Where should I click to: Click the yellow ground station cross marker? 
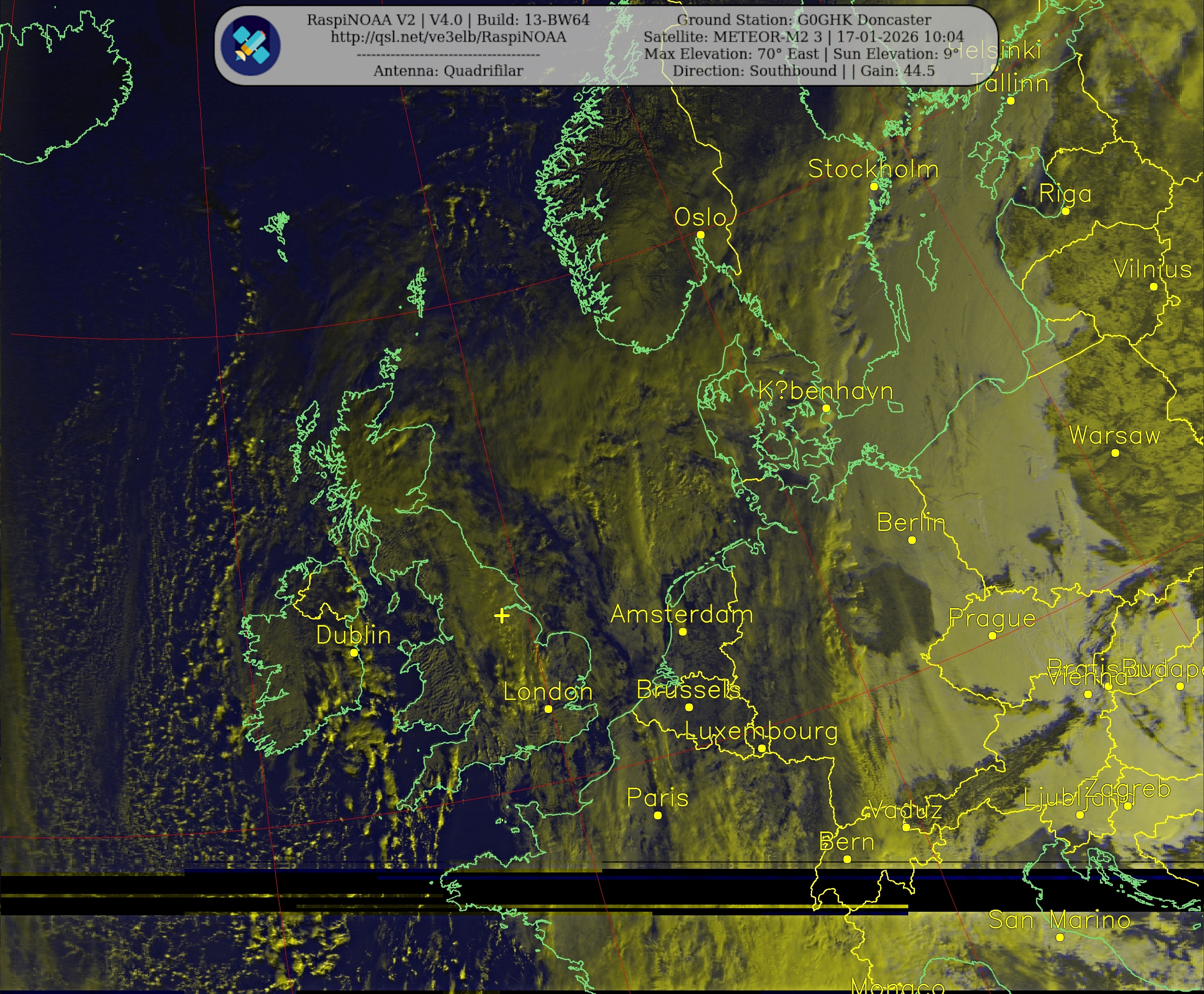(x=502, y=616)
